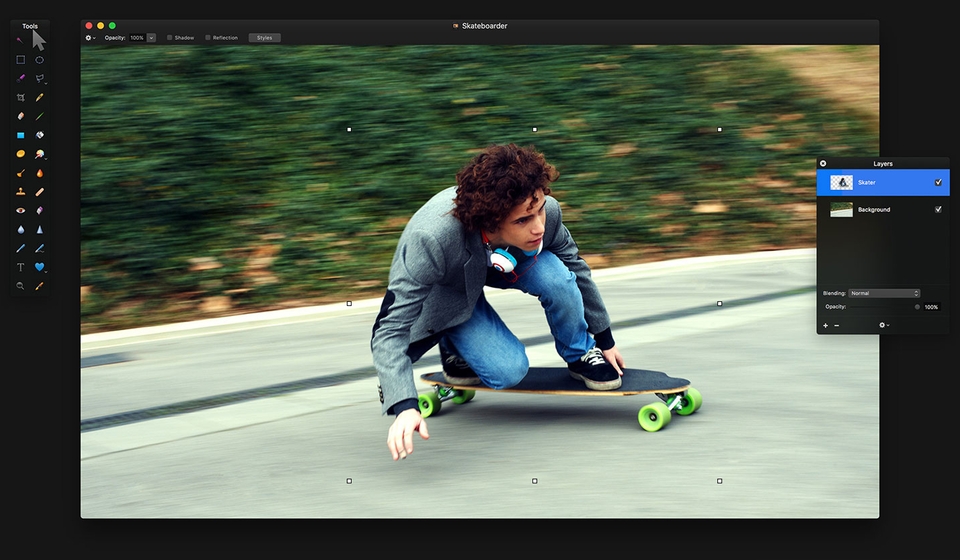Select the Red Eye tool

(20, 211)
